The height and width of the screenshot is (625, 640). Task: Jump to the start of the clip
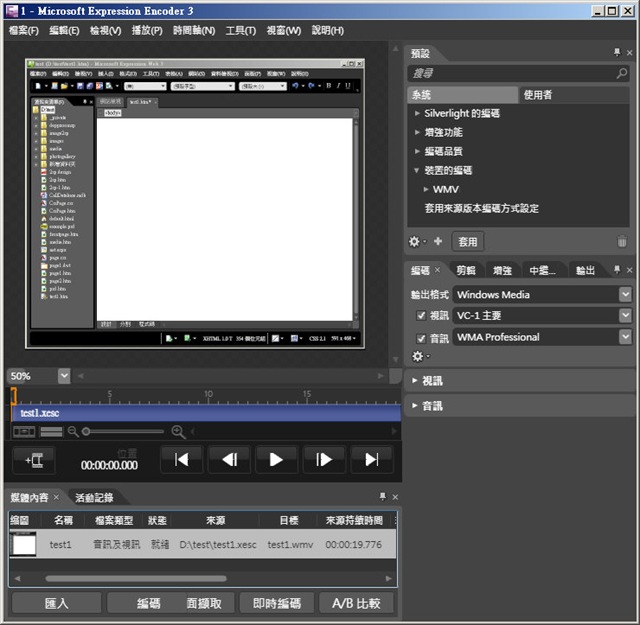click(x=181, y=459)
